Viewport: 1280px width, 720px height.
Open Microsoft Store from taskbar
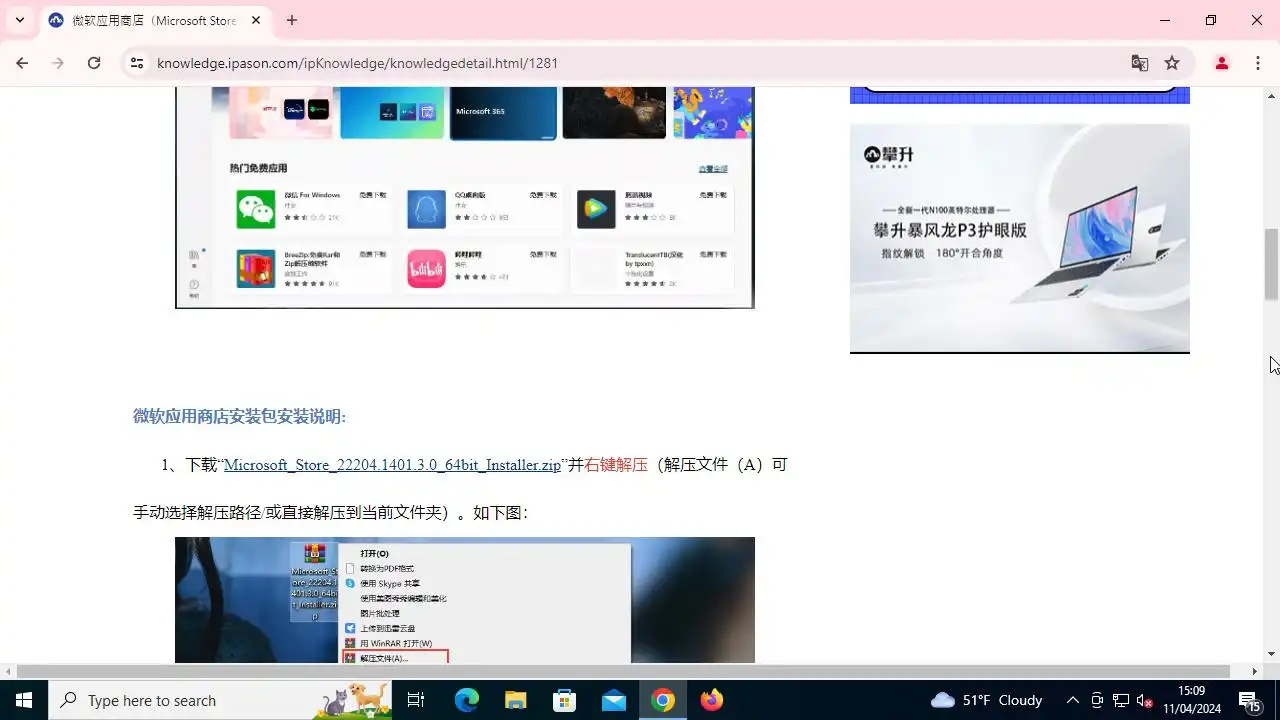coord(565,700)
